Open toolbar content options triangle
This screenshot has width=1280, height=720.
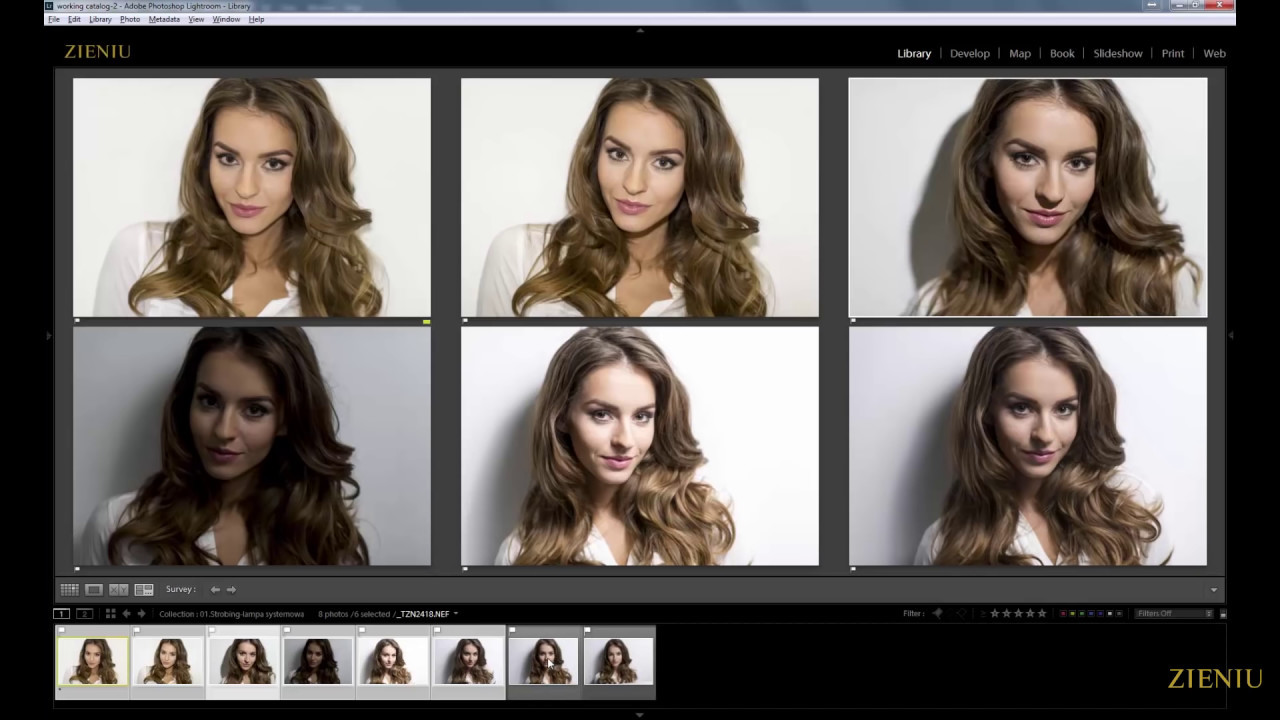pos(1214,590)
